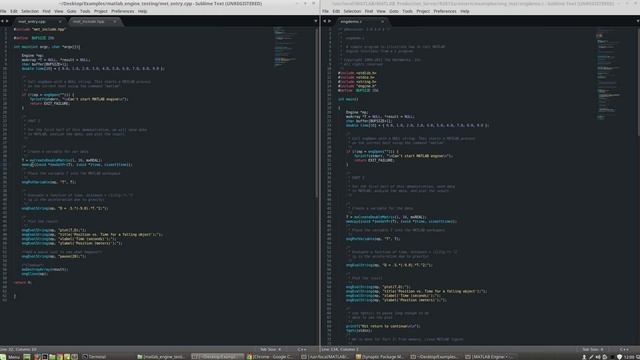
Task: Open tab list dropdown in right window
Action: (638, 21)
